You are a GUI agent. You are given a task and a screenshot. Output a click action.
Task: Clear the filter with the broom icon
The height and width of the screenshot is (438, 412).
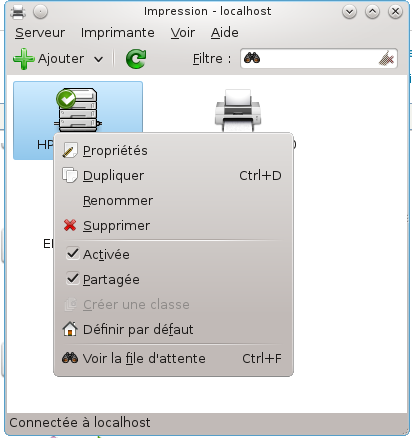(x=386, y=58)
